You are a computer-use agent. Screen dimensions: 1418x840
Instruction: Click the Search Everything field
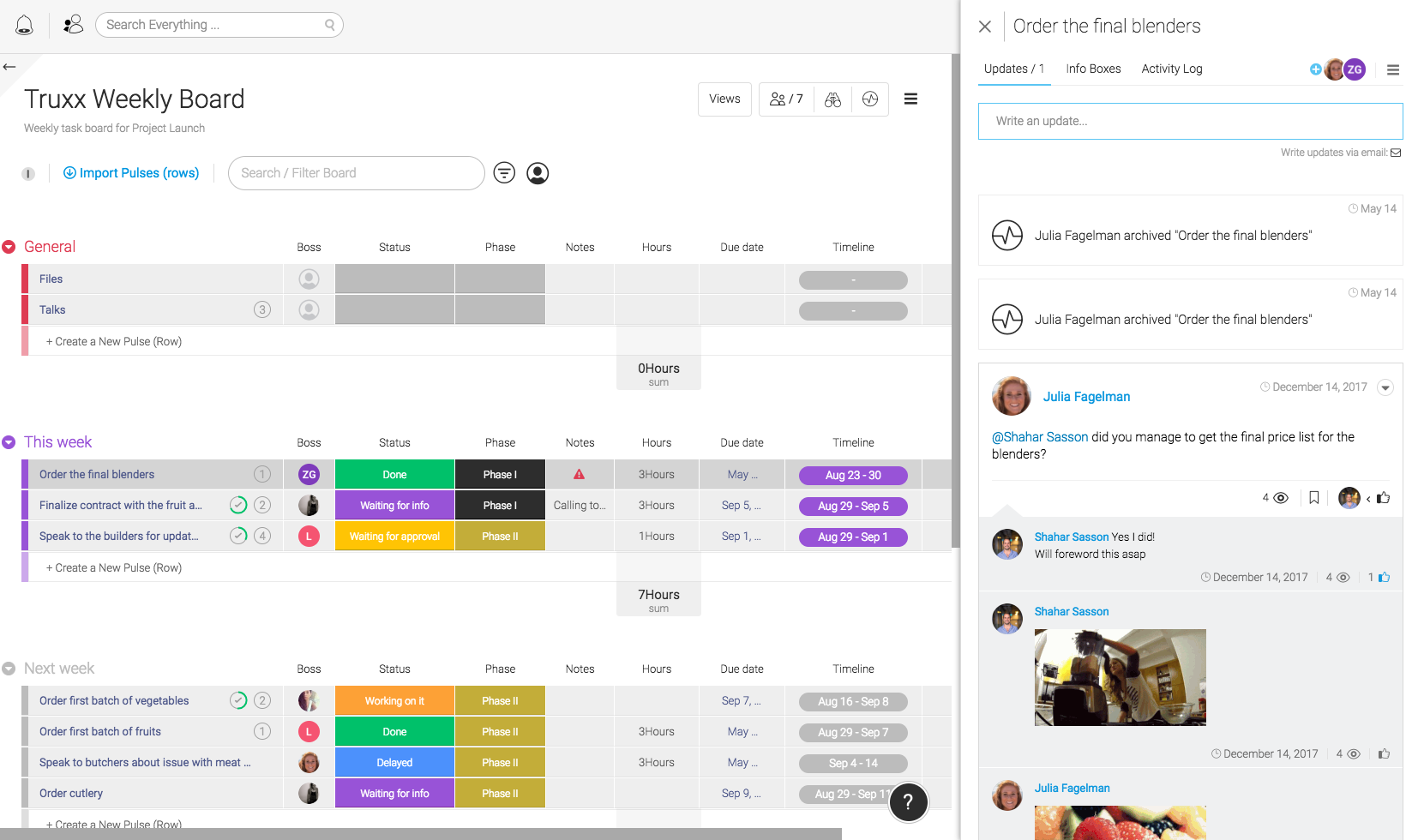pos(219,25)
